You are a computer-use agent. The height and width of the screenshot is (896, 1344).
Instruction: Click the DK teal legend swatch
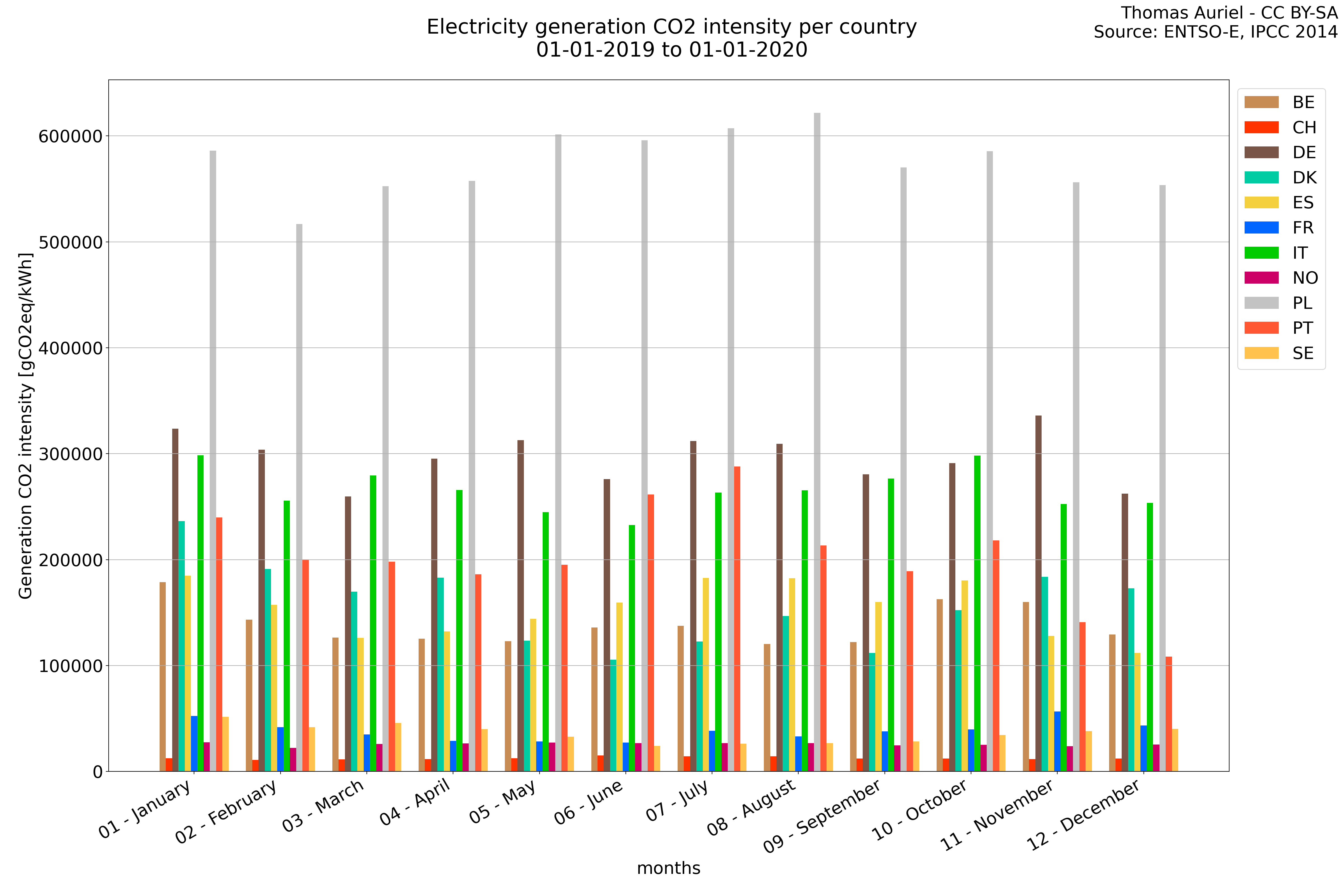click(x=1261, y=178)
